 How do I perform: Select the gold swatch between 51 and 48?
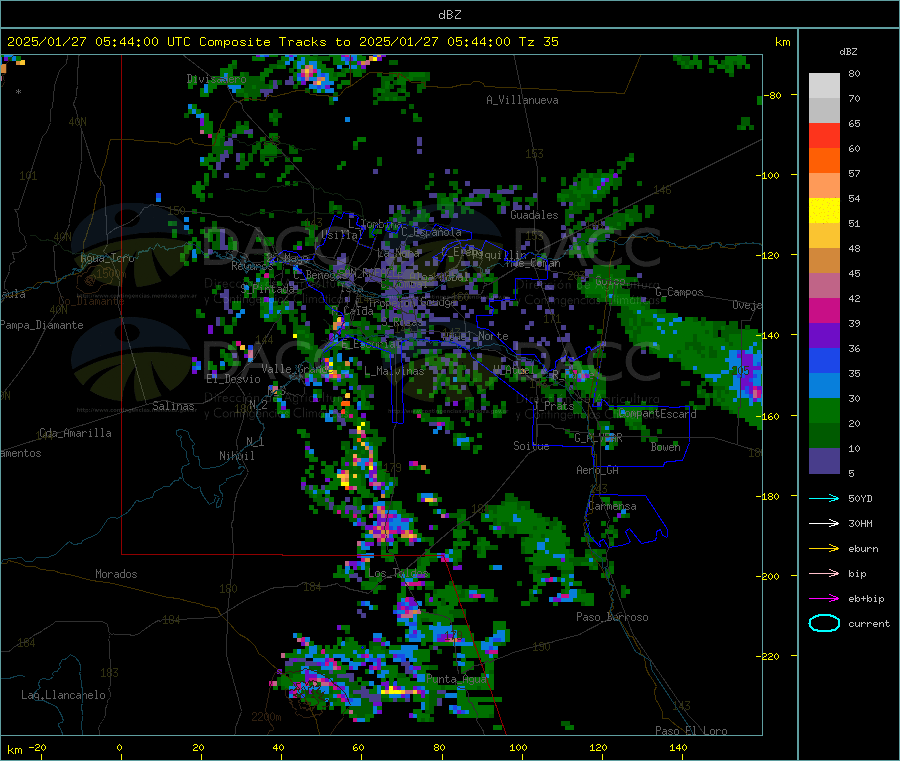[824, 236]
